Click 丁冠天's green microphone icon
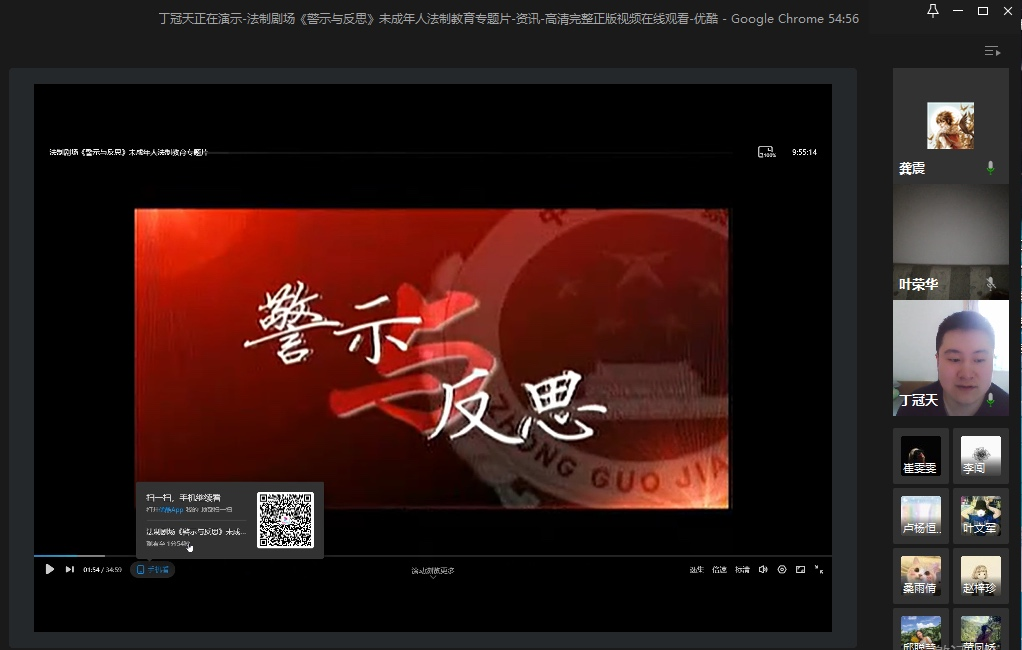The width and height of the screenshot is (1022, 650). tap(990, 400)
